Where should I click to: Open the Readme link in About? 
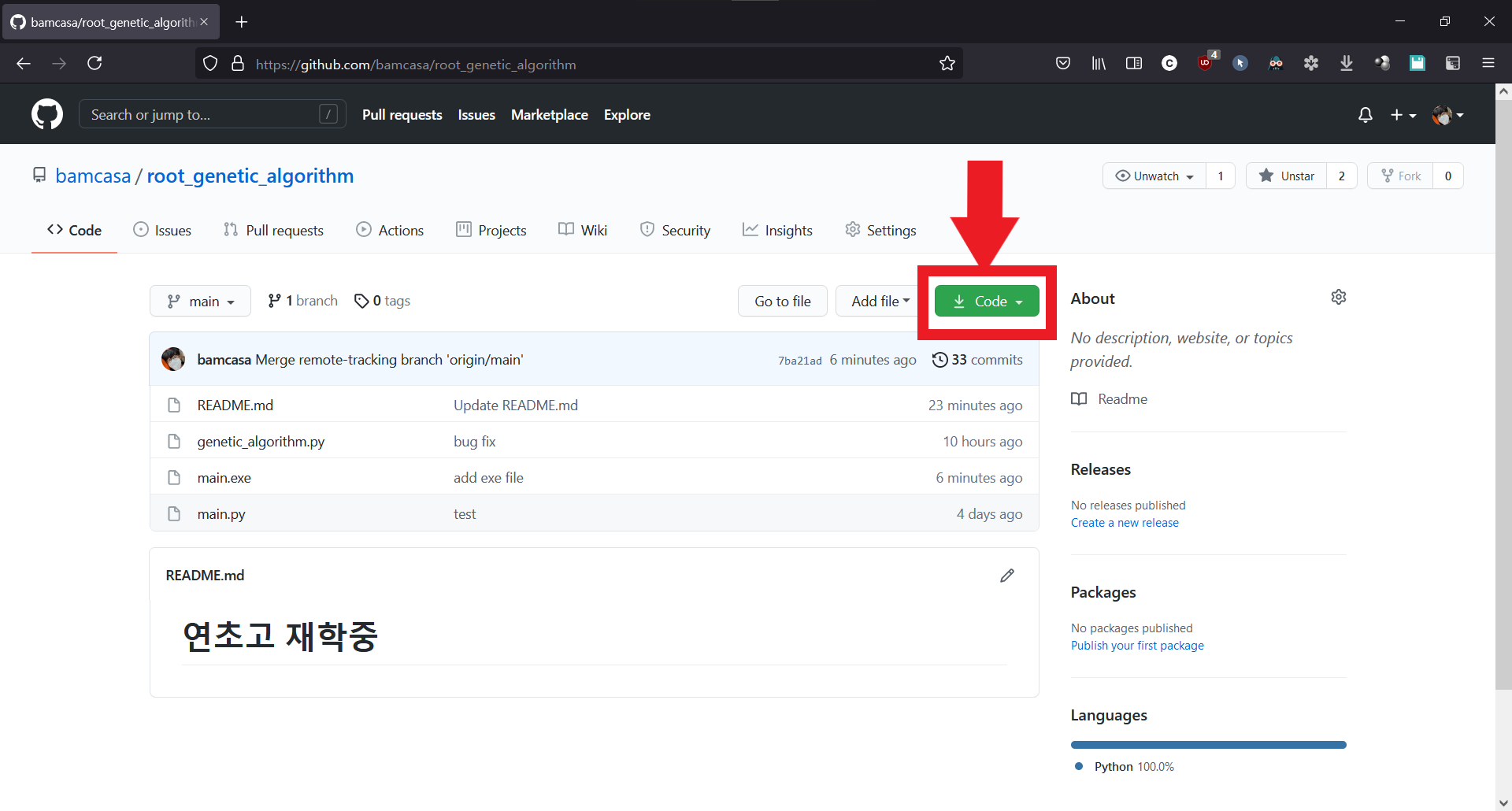click(x=1109, y=399)
